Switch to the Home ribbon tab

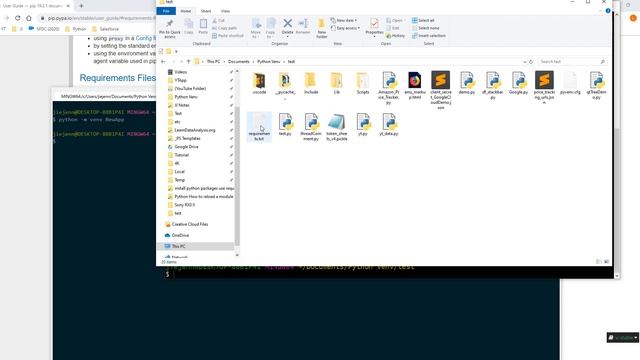[x=185, y=11]
